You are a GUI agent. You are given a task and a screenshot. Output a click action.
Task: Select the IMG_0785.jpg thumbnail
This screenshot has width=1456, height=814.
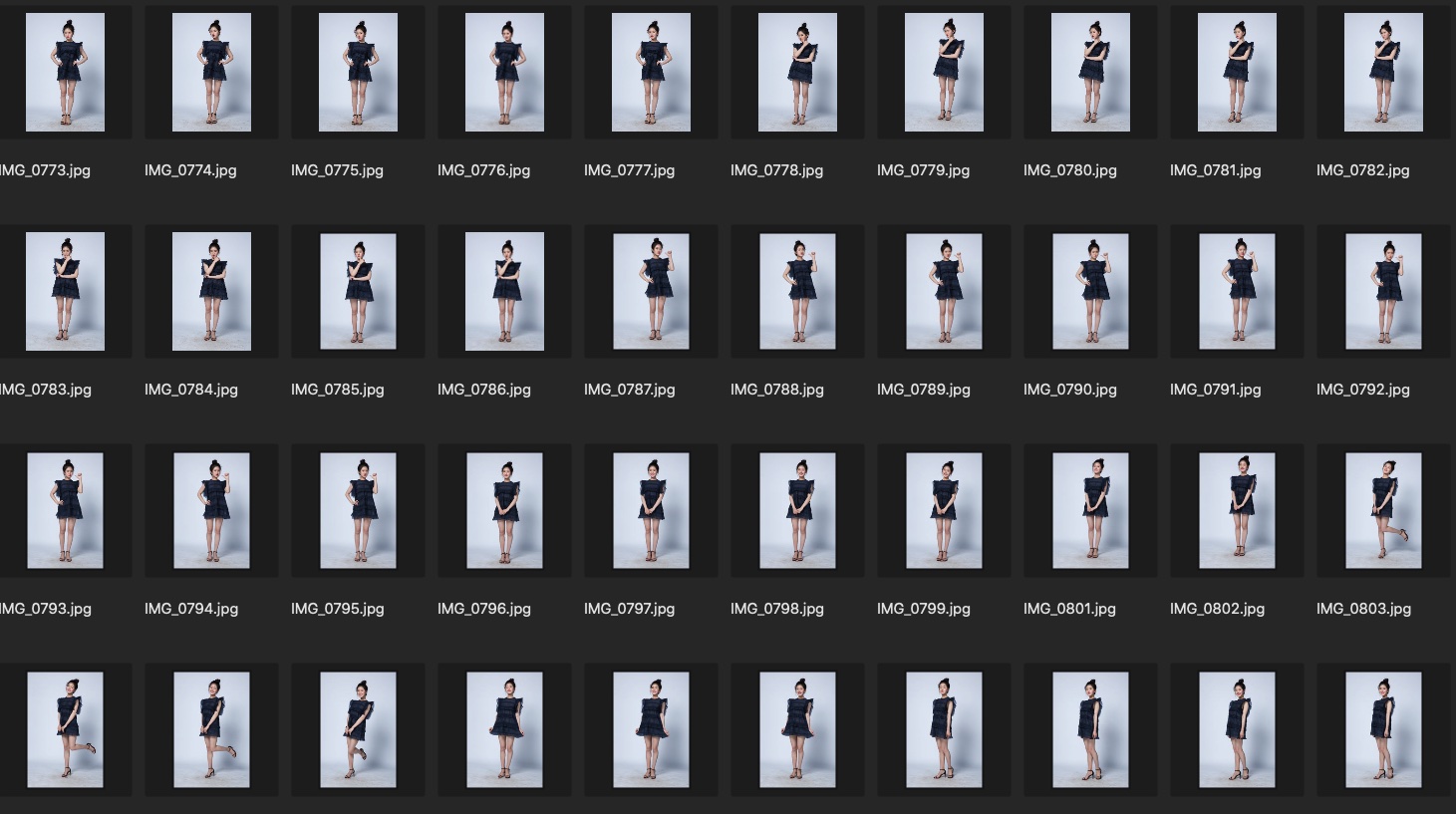[x=358, y=291]
